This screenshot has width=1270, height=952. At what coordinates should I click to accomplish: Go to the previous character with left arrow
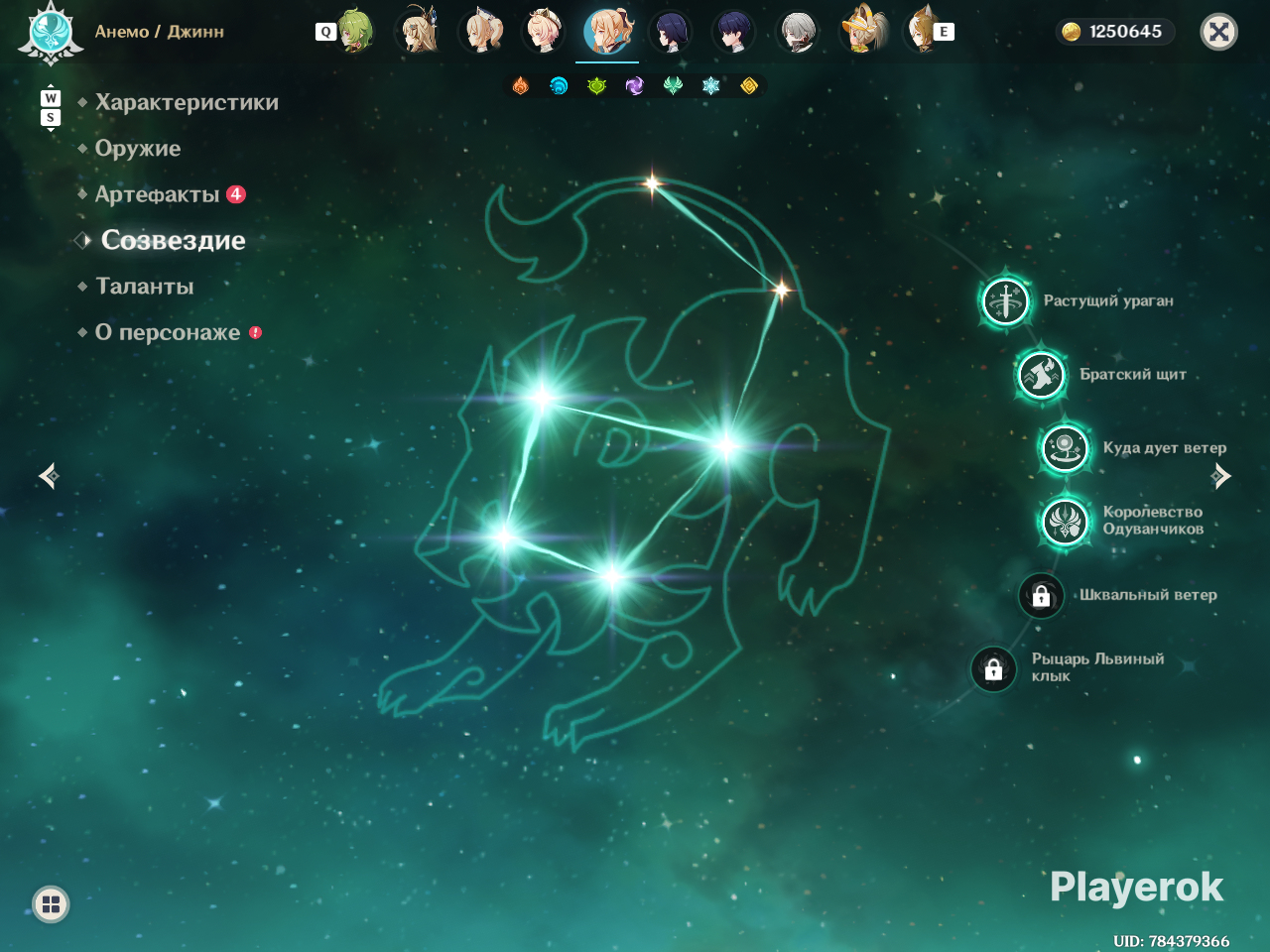coord(49,477)
